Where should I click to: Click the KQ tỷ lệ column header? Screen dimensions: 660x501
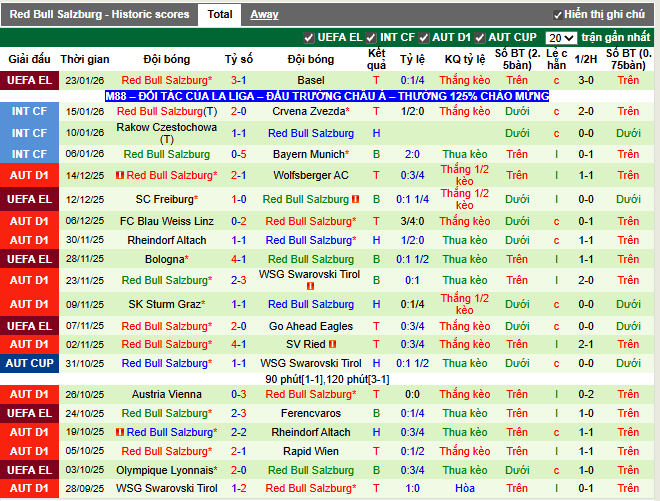tap(465, 59)
